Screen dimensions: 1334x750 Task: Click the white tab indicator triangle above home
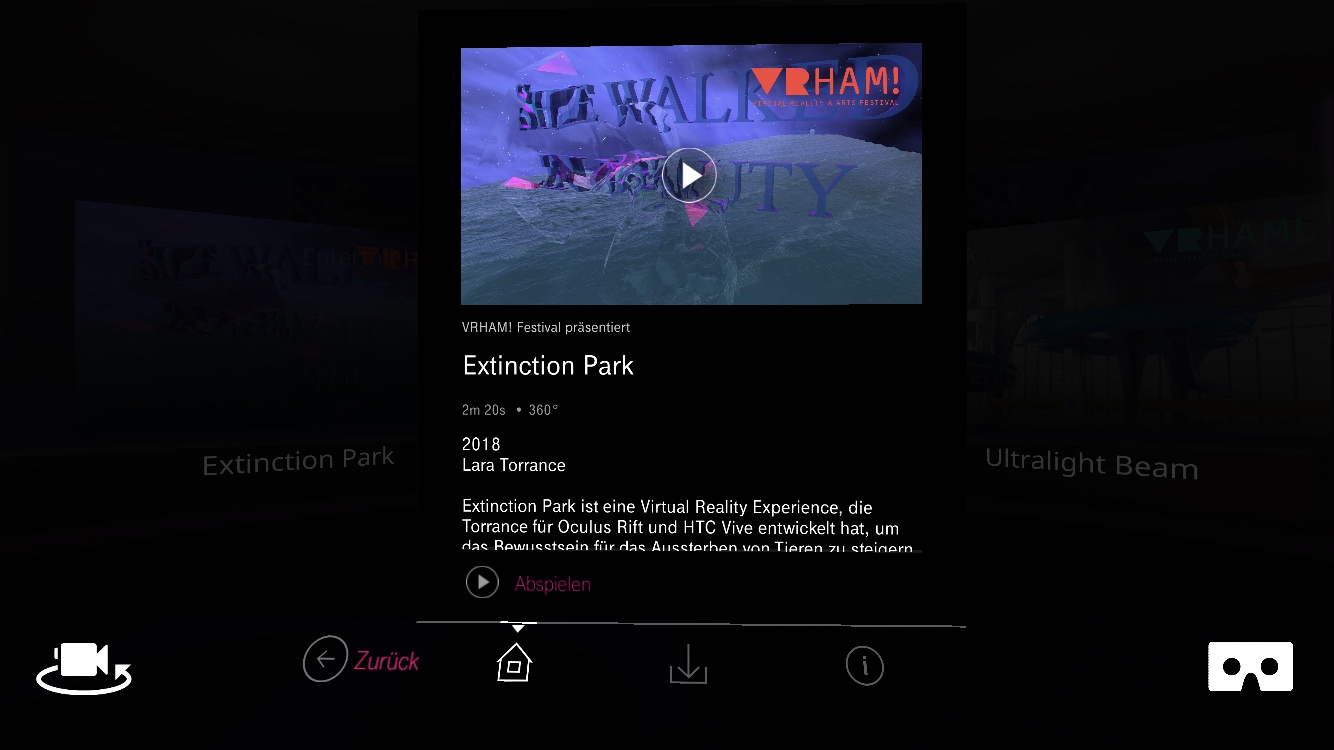pos(518,628)
